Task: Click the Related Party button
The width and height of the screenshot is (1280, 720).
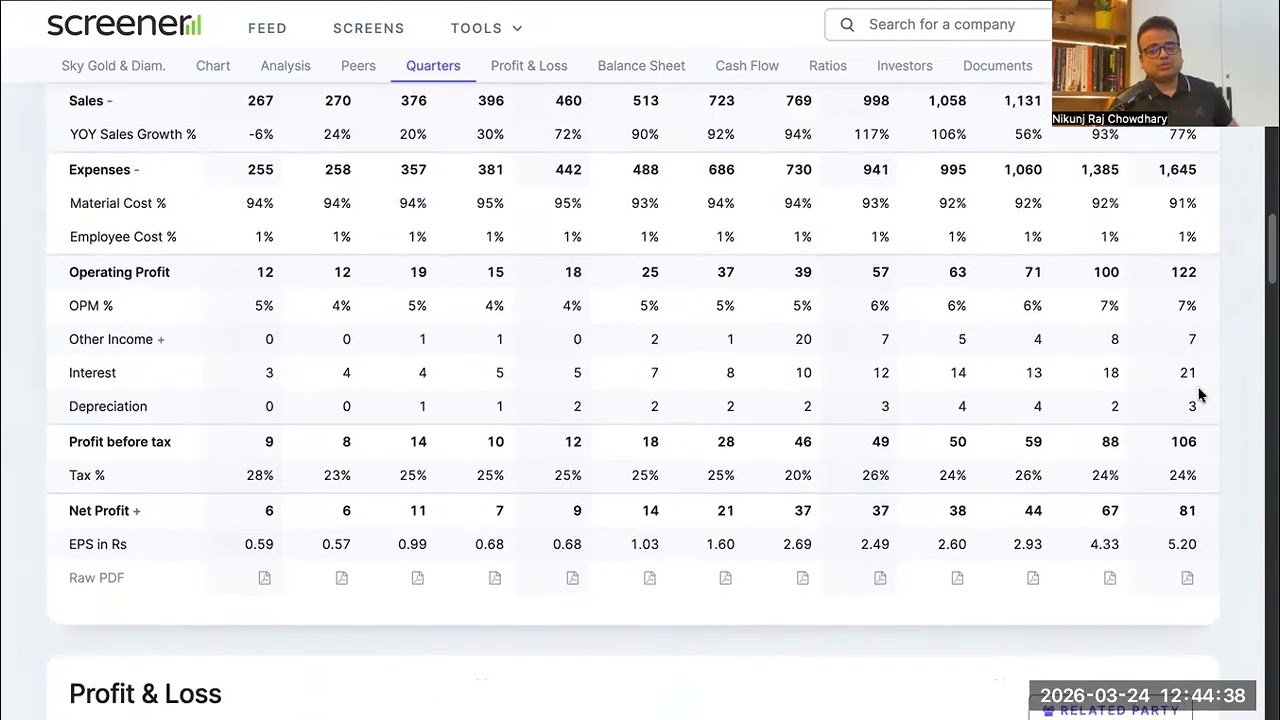Action: [1110, 710]
